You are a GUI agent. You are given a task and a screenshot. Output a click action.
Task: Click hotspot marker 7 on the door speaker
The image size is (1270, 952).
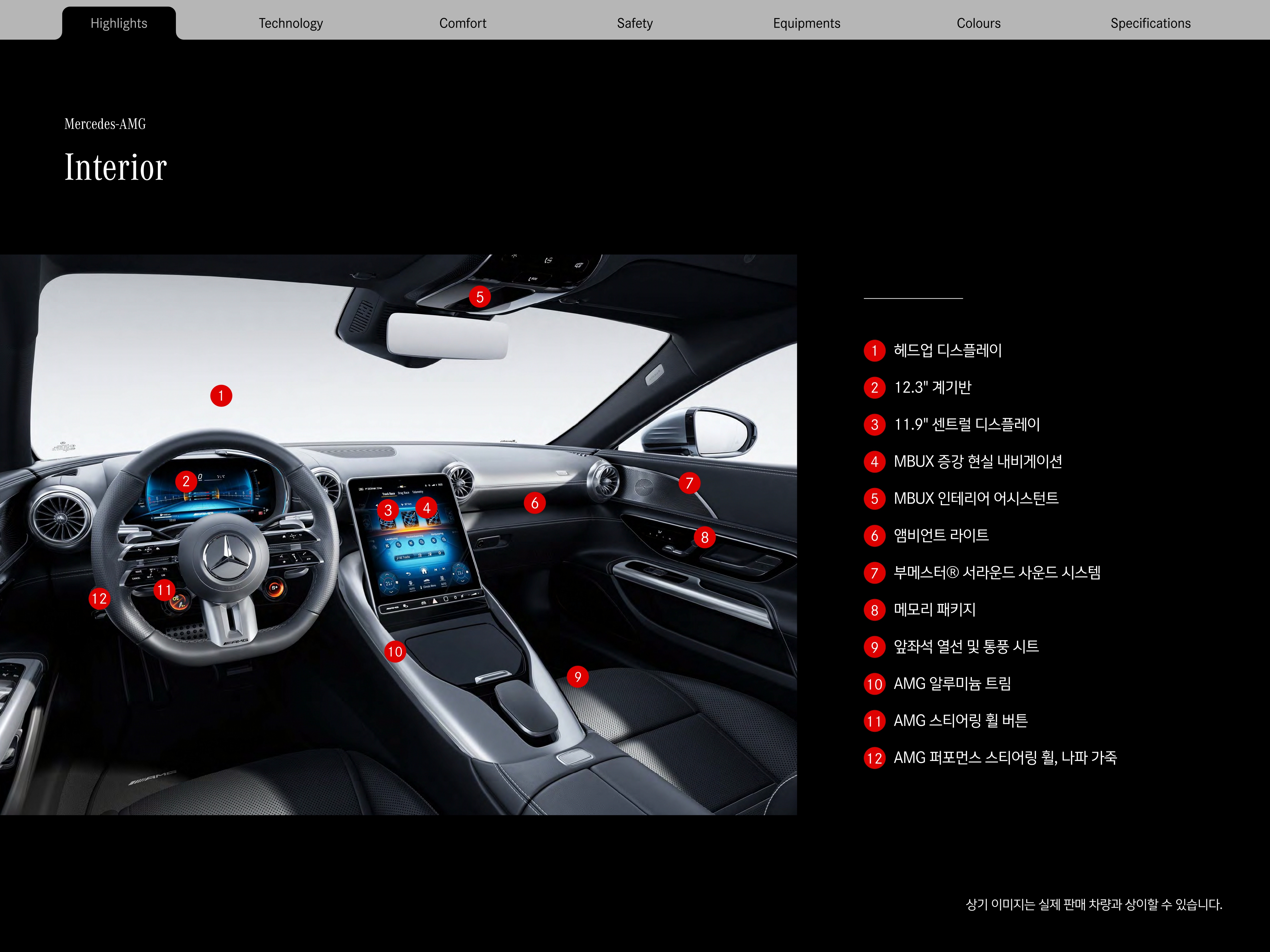point(689,483)
